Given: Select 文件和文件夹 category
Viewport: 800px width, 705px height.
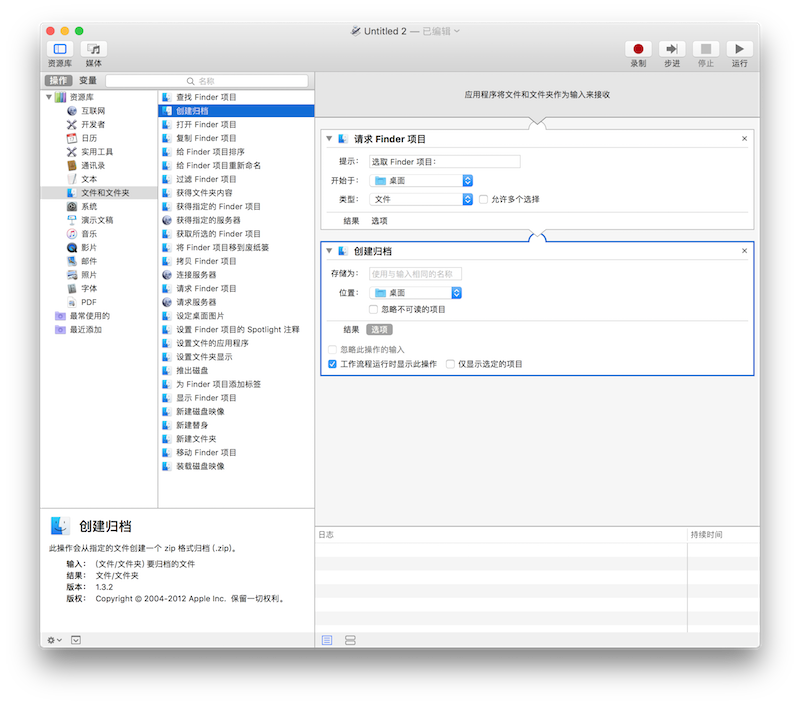Looking at the screenshot, I should pos(99,193).
